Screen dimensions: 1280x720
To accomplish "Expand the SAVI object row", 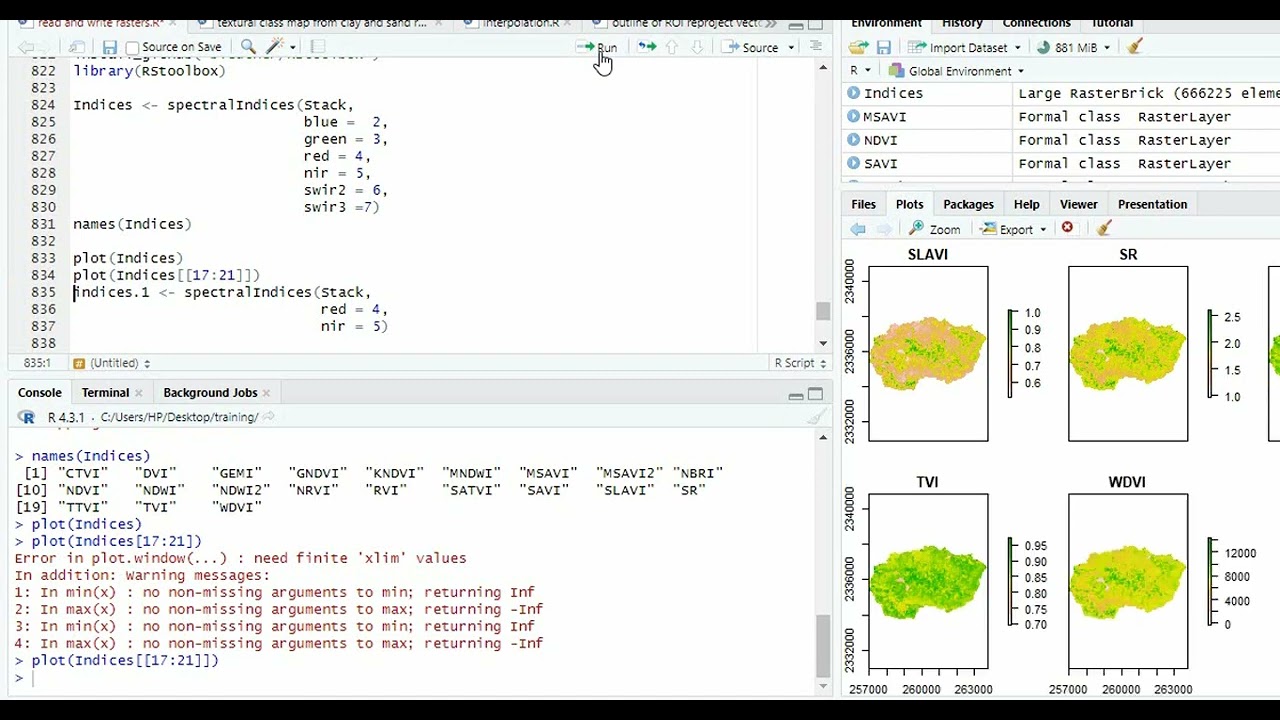I will coord(853,163).
